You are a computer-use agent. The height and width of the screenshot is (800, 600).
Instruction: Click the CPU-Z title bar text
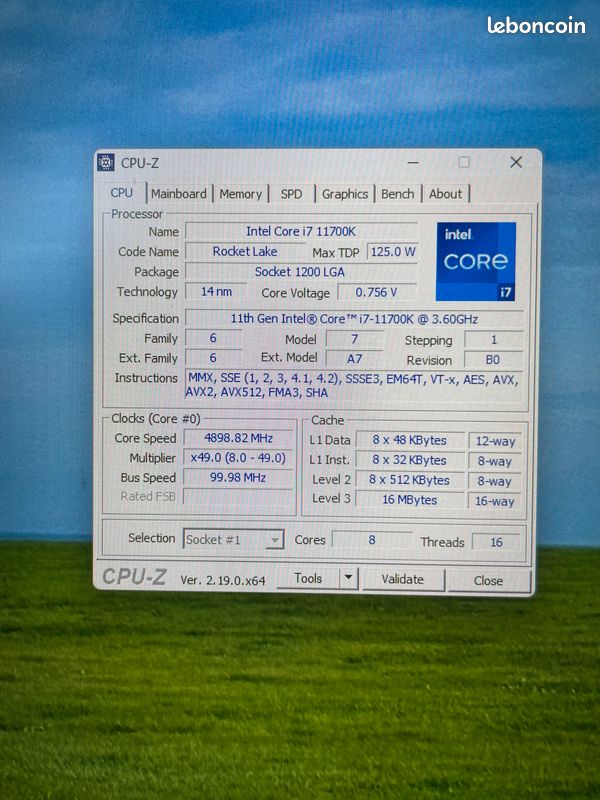[140, 163]
